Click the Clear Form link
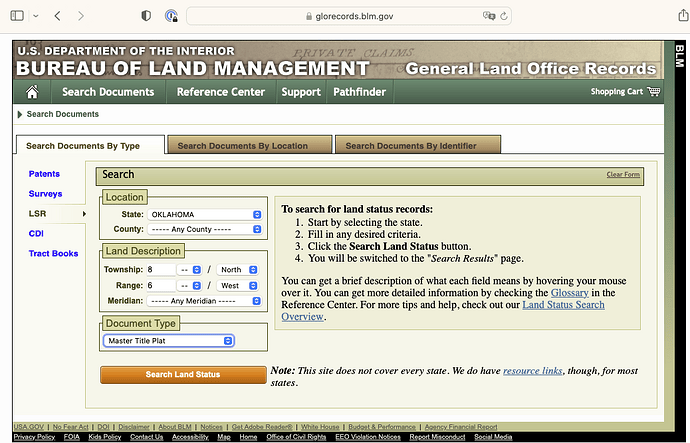Screen dimensions: 690x443 [623, 174]
